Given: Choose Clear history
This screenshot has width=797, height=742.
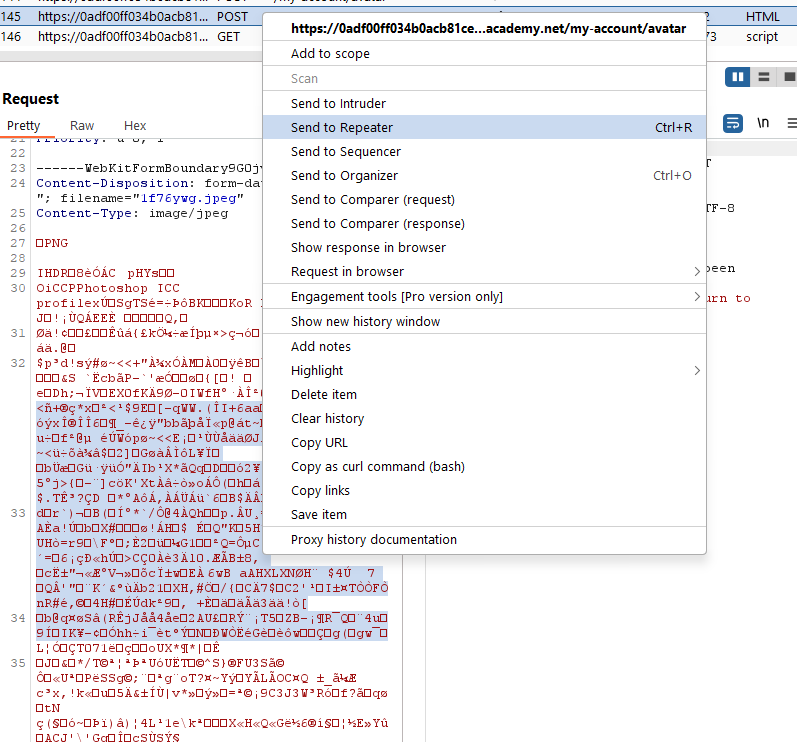Looking at the screenshot, I should pos(484,418).
